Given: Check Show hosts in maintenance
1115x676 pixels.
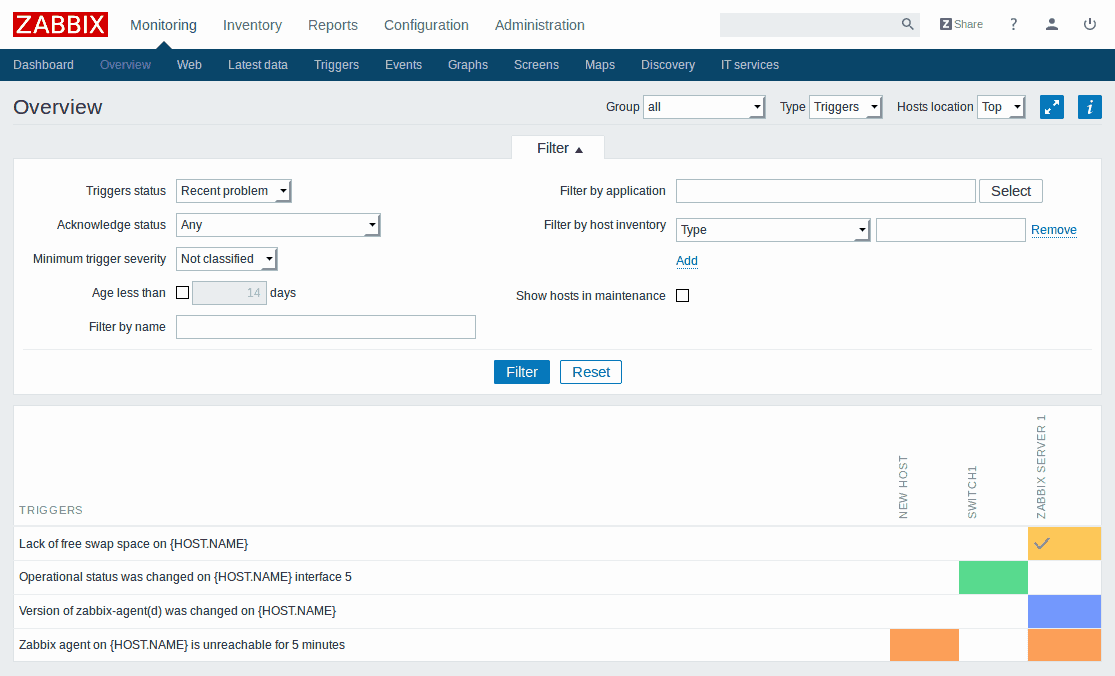Looking at the screenshot, I should pyautogui.click(x=682, y=296).
